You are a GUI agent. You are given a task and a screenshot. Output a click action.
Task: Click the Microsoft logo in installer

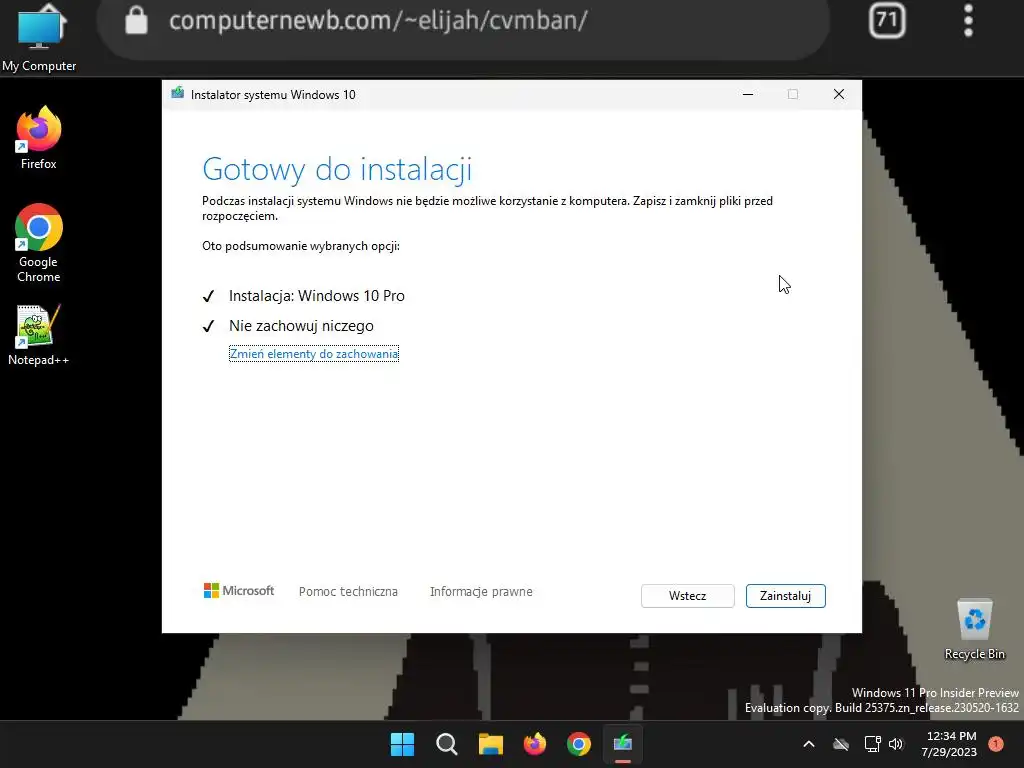click(x=239, y=591)
